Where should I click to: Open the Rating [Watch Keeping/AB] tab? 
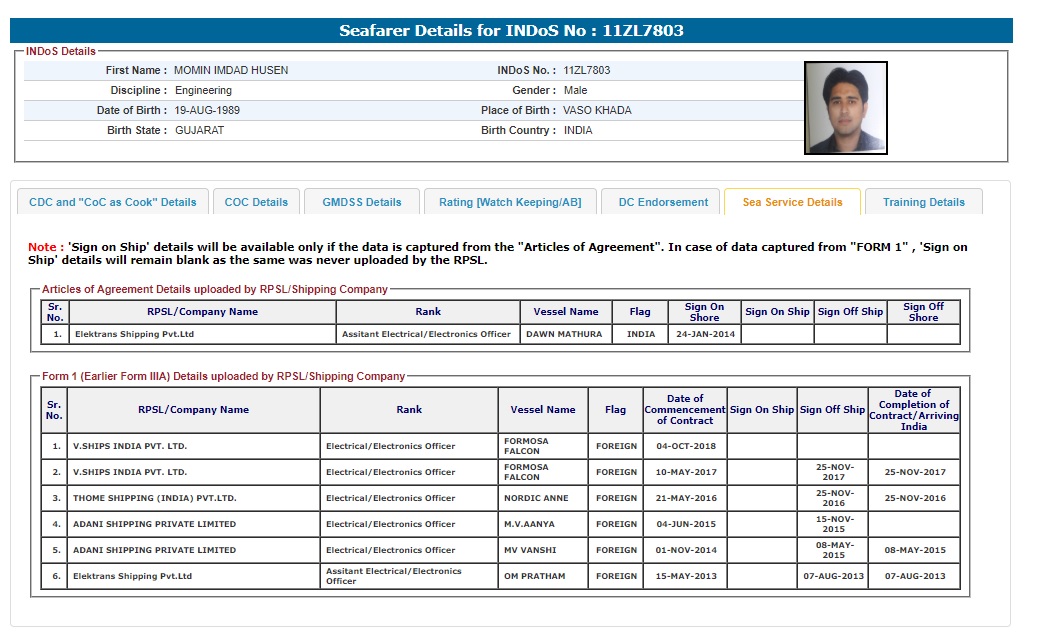pyautogui.click(x=510, y=202)
